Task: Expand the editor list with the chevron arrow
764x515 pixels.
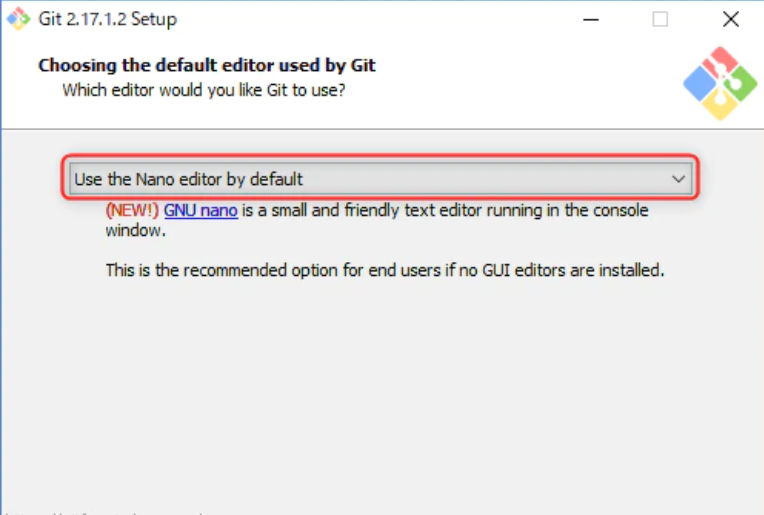Action: (x=678, y=179)
